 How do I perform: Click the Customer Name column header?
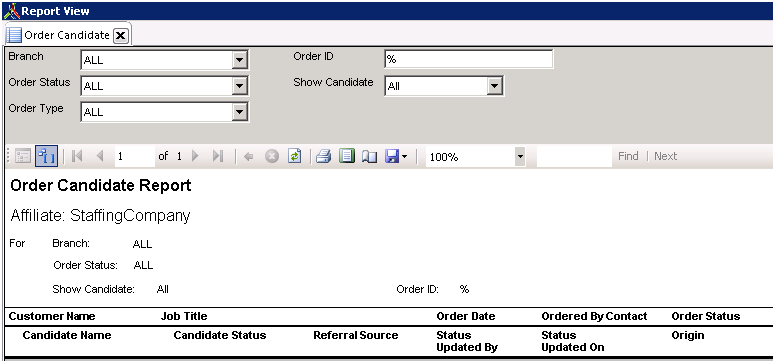pos(52,316)
